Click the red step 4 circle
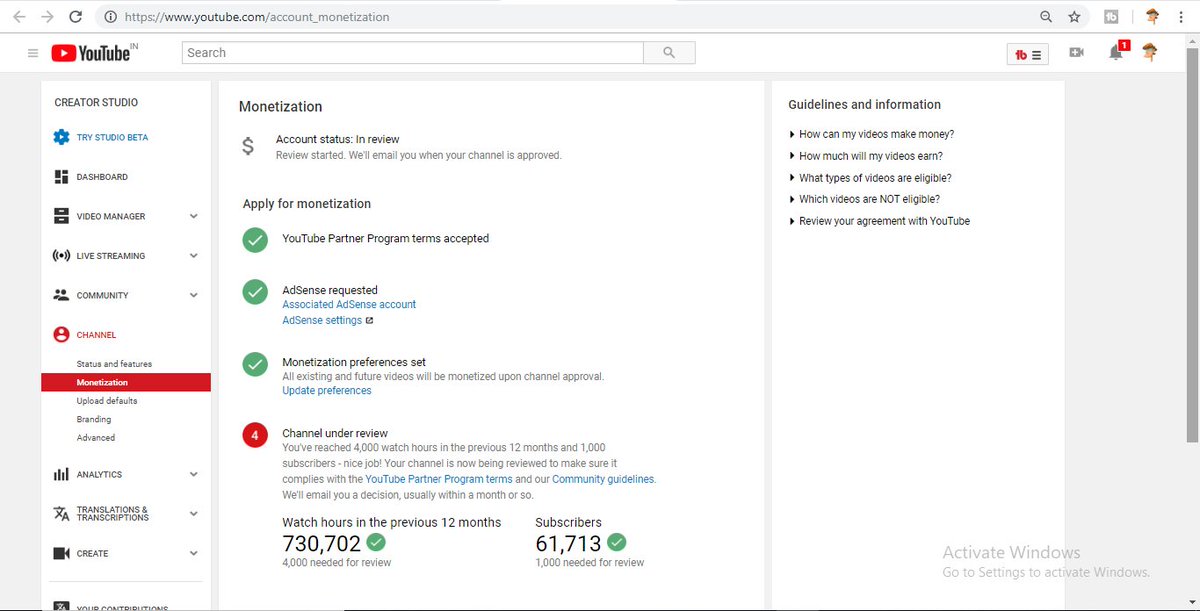The height and width of the screenshot is (611, 1200). point(255,436)
